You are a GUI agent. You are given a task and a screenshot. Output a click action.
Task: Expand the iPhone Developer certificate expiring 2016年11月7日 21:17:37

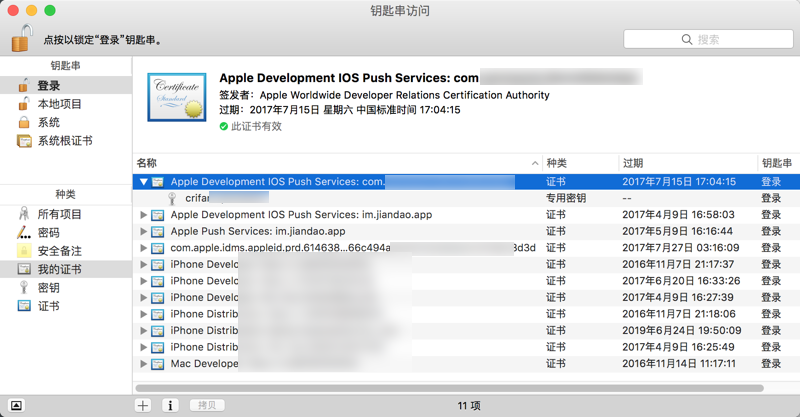pos(144,264)
